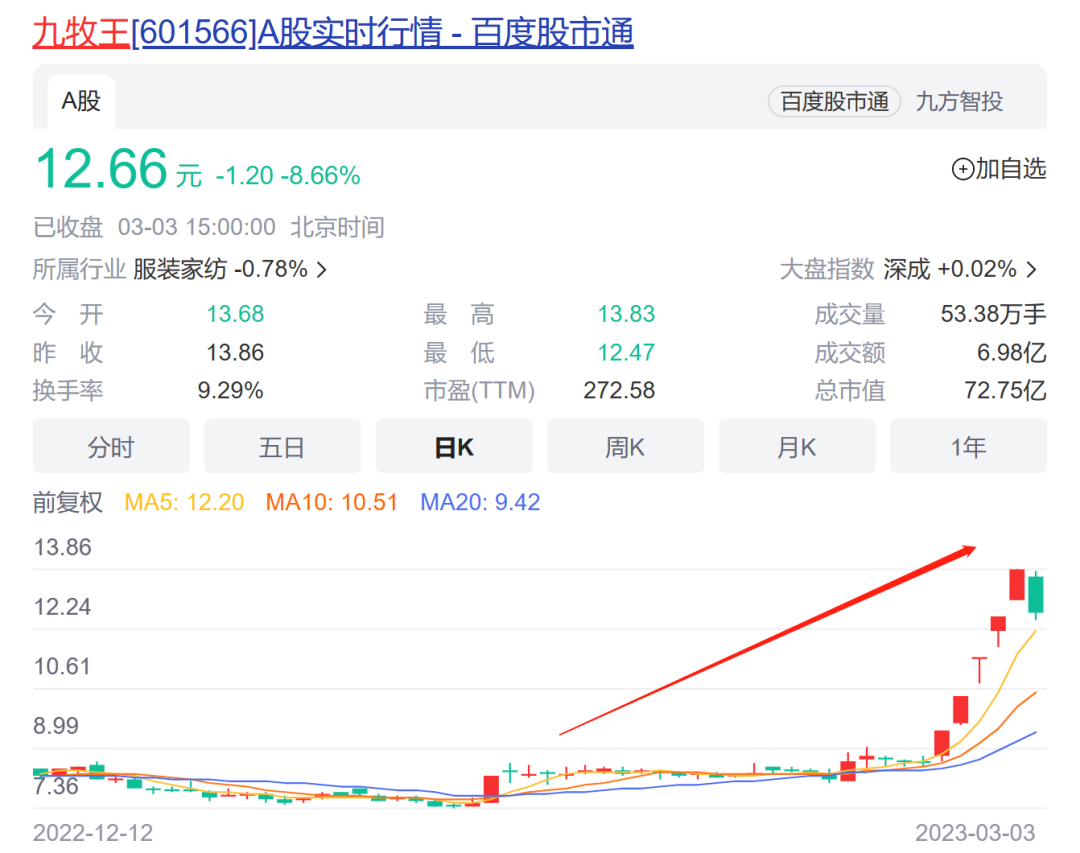Click the 最低 value 12.47

tap(626, 353)
